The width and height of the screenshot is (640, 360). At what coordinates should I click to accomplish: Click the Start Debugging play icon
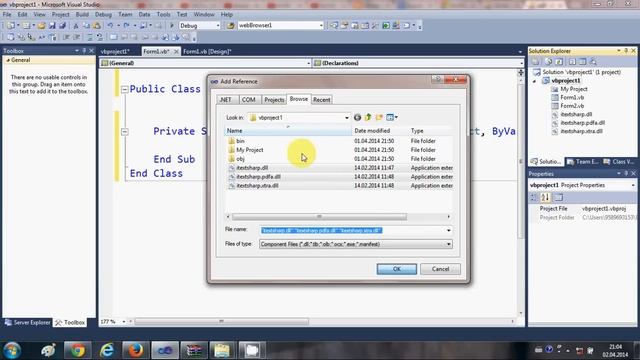pyautogui.click(x=172, y=25)
